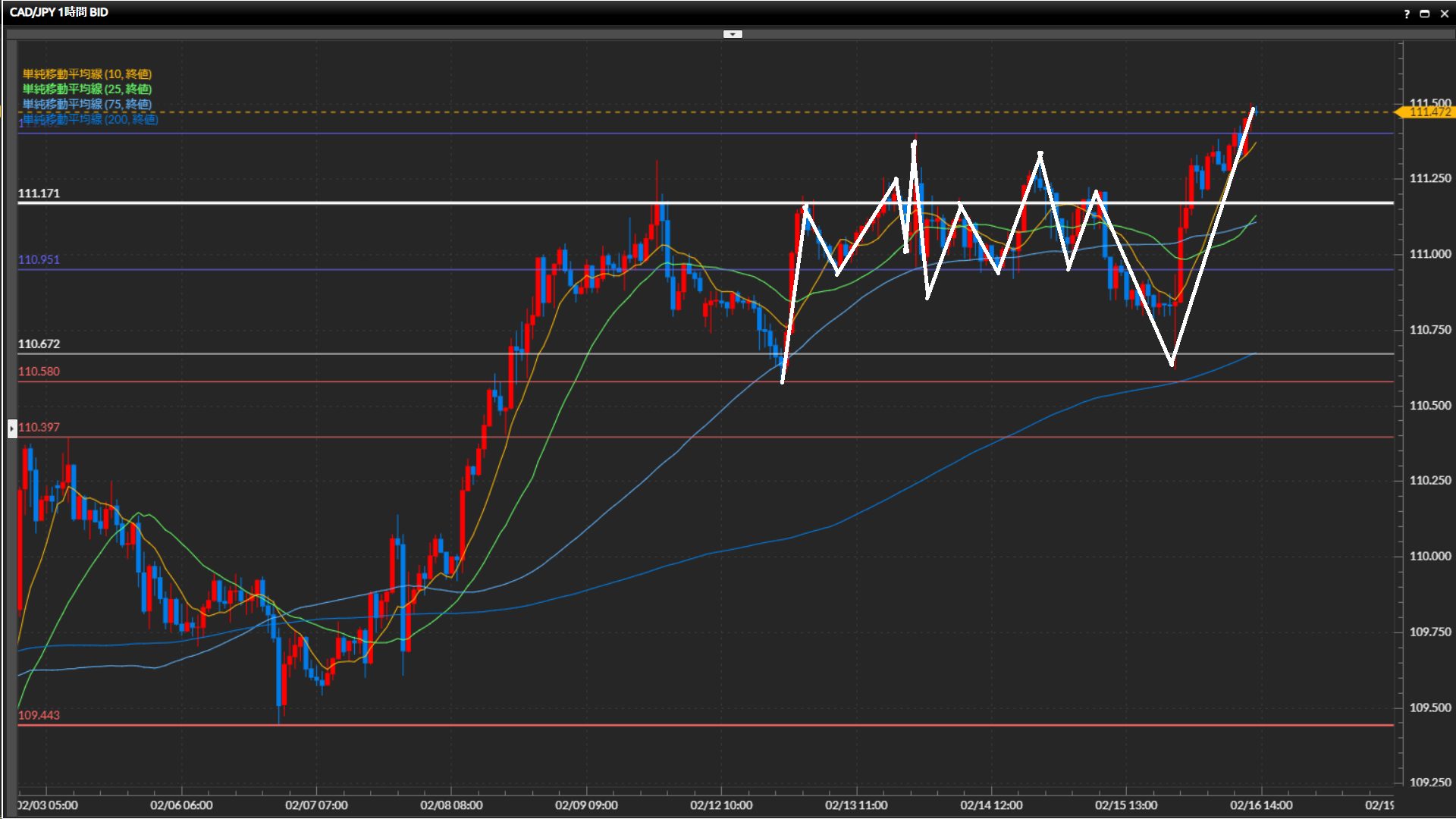Select the 110.672 horizontal line label
Viewport: 1456px width, 819px height.
click(39, 344)
